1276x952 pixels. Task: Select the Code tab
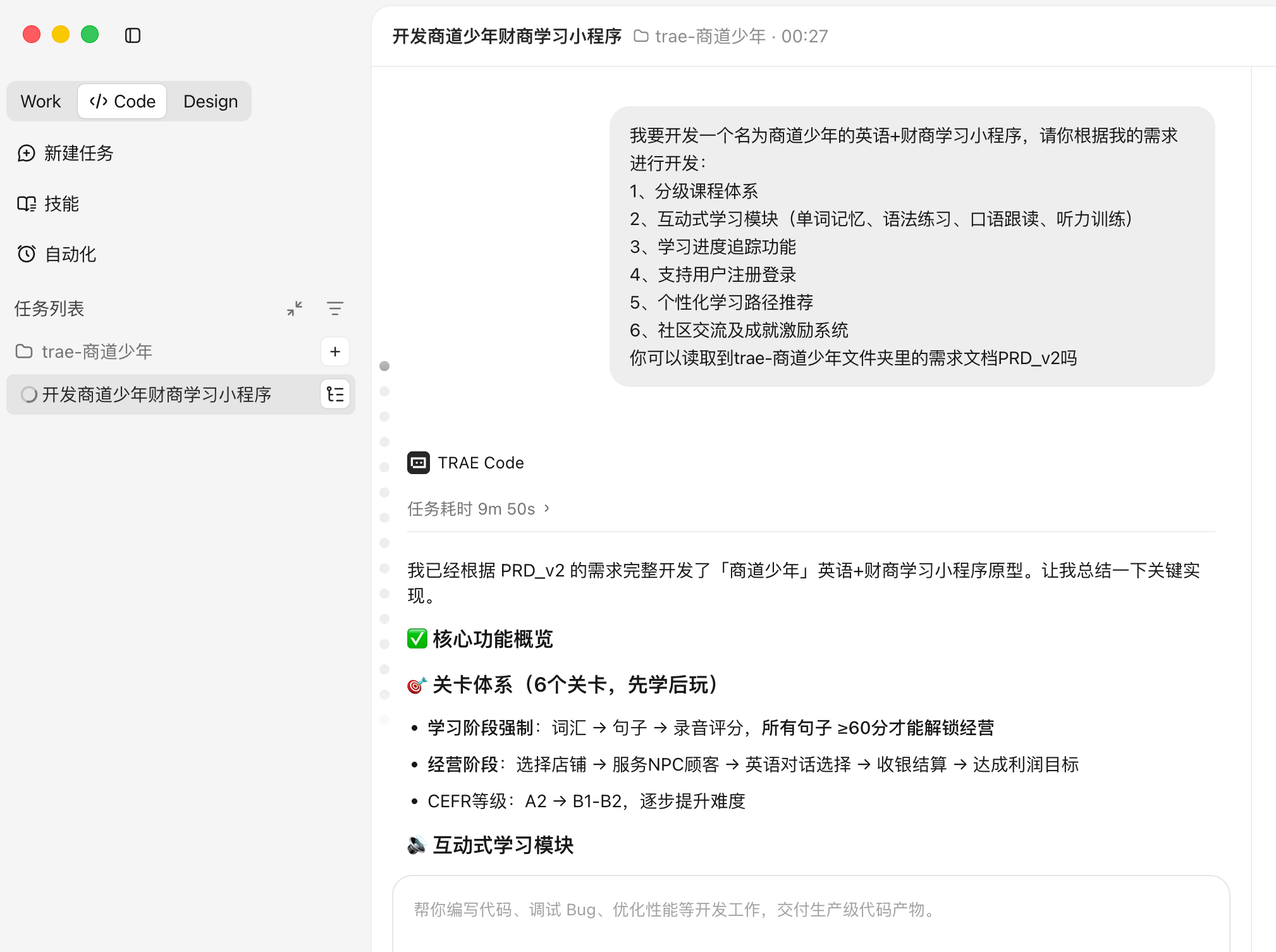point(122,101)
